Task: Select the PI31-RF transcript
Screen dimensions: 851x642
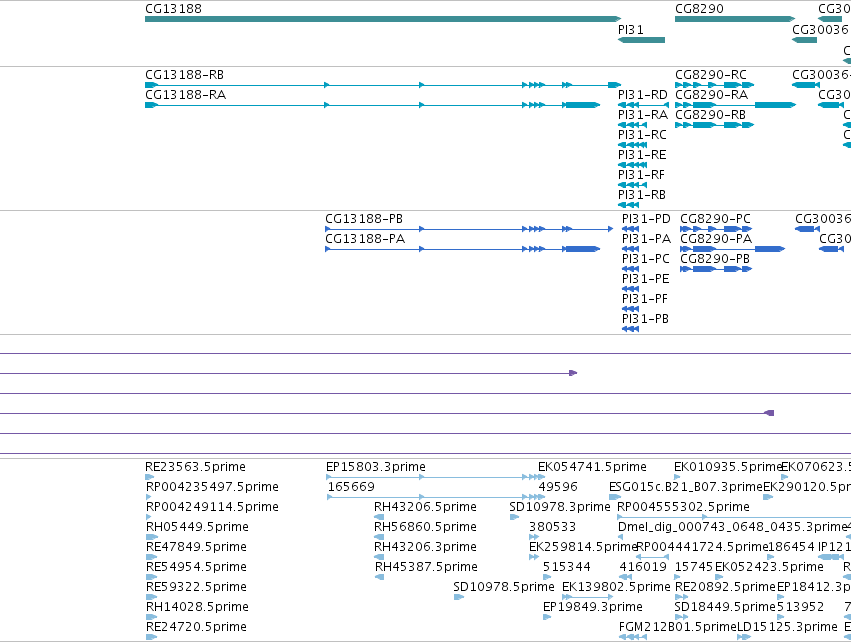Action: pos(632,185)
